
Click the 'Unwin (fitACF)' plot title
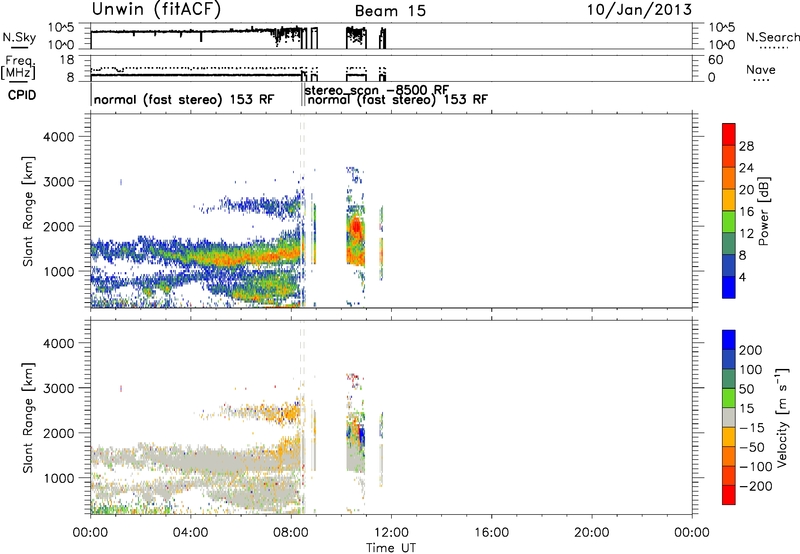[x=156, y=9]
